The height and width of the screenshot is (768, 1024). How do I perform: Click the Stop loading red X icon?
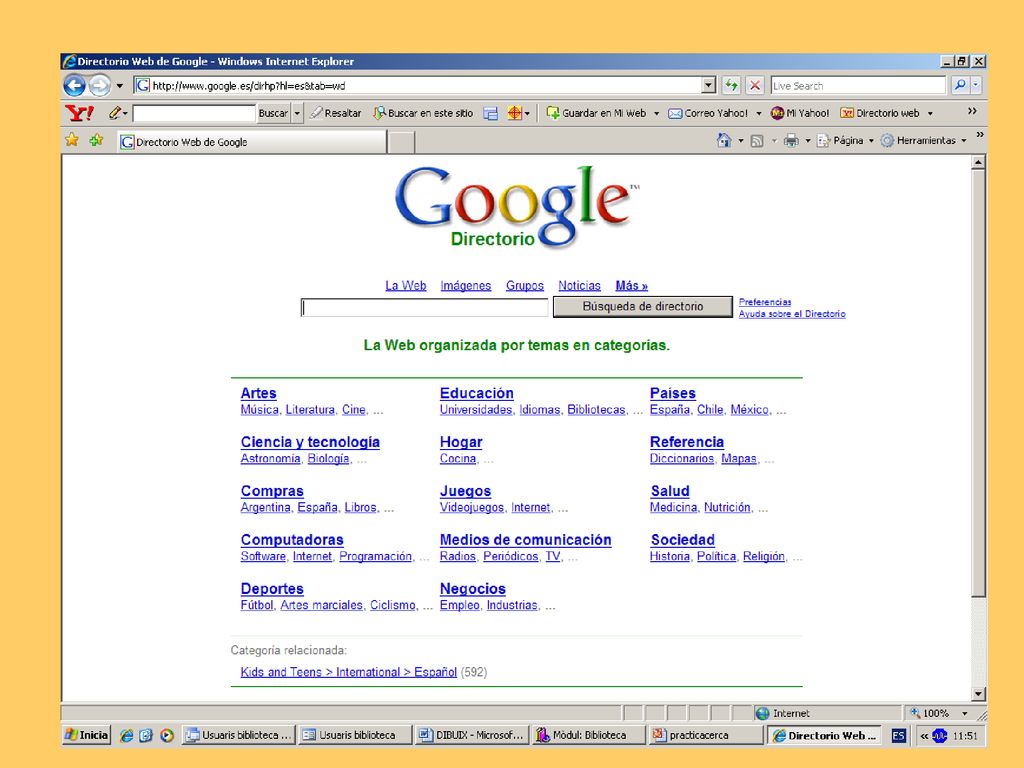click(x=754, y=85)
